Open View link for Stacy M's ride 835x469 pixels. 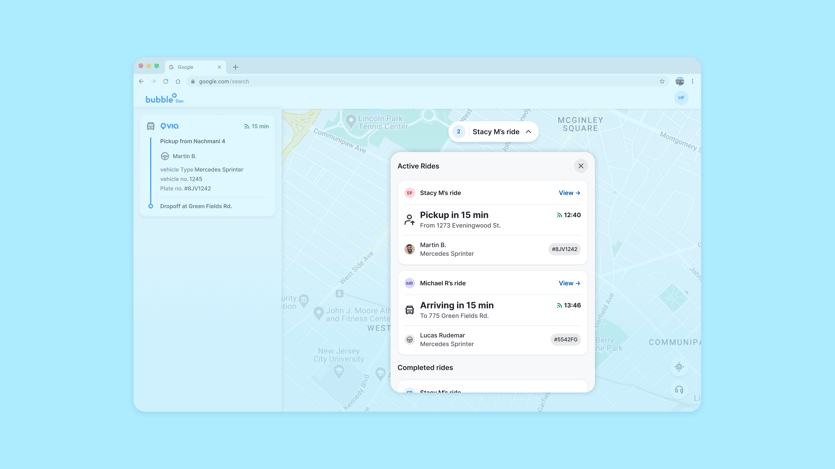tap(569, 193)
